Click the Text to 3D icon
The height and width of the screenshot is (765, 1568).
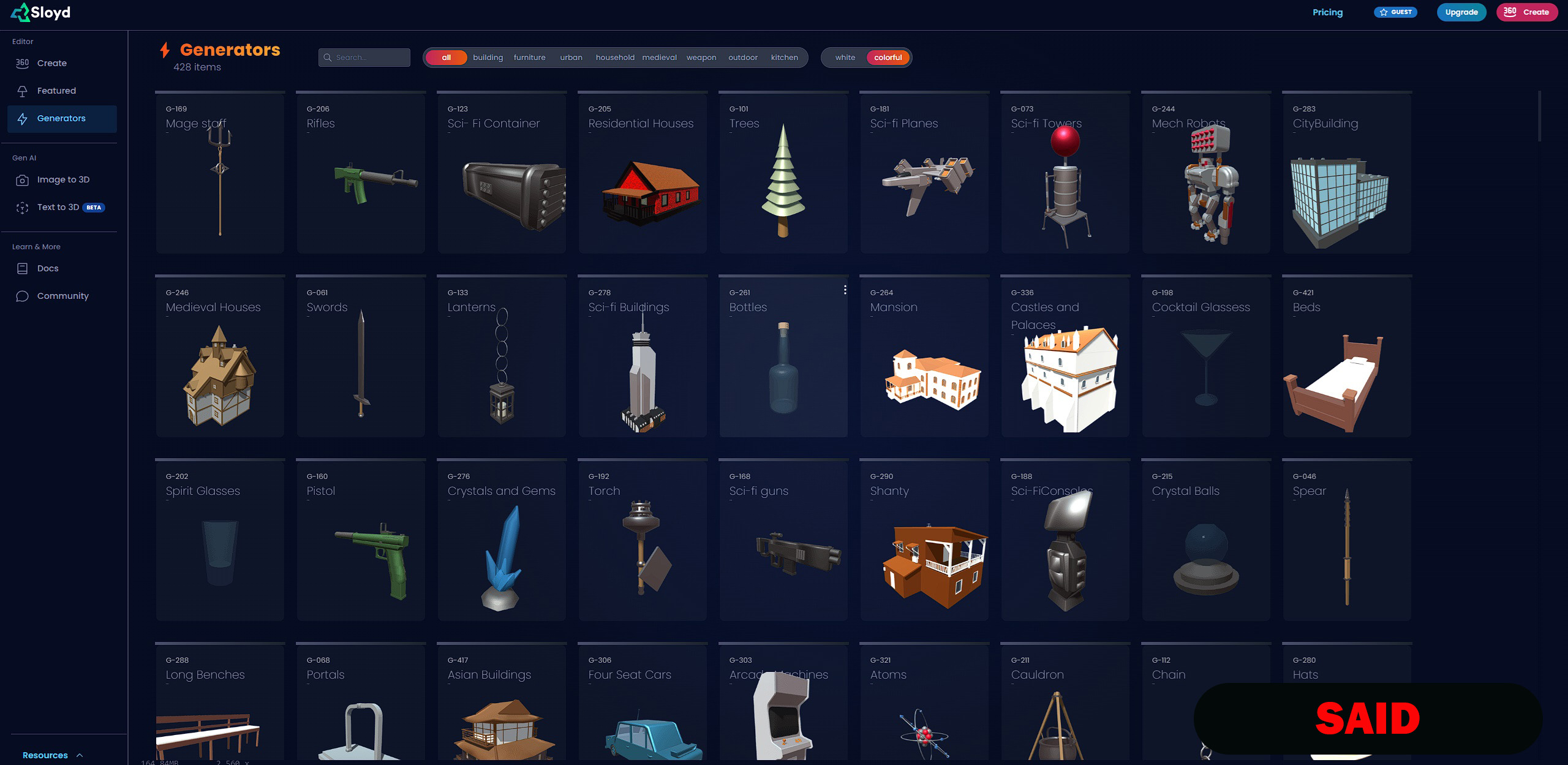[23, 208]
